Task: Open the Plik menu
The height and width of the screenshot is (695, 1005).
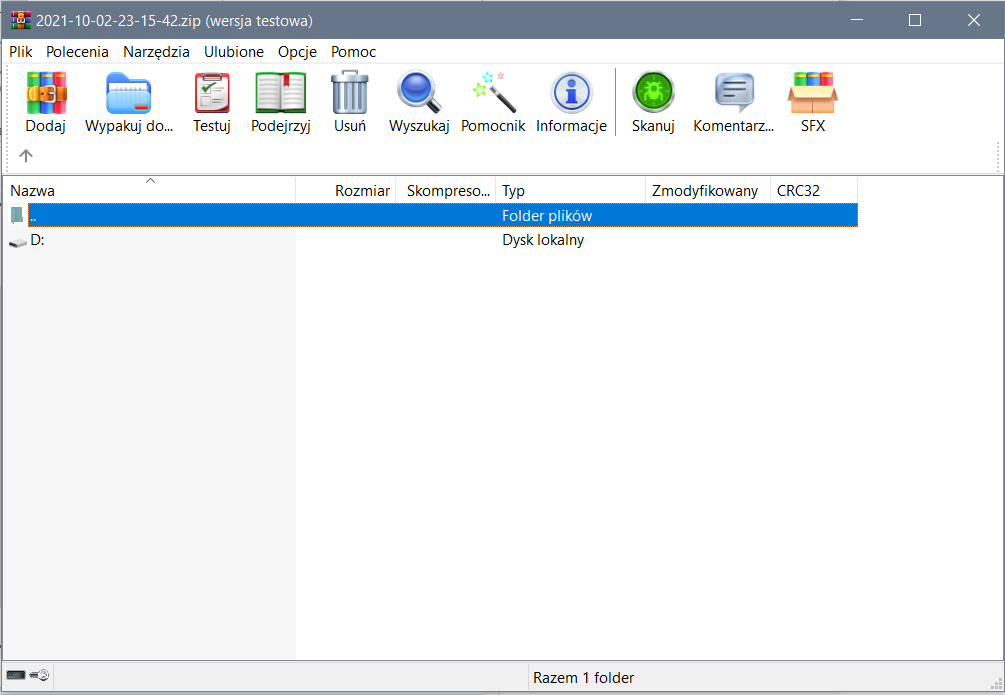Action: tap(21, 52)
